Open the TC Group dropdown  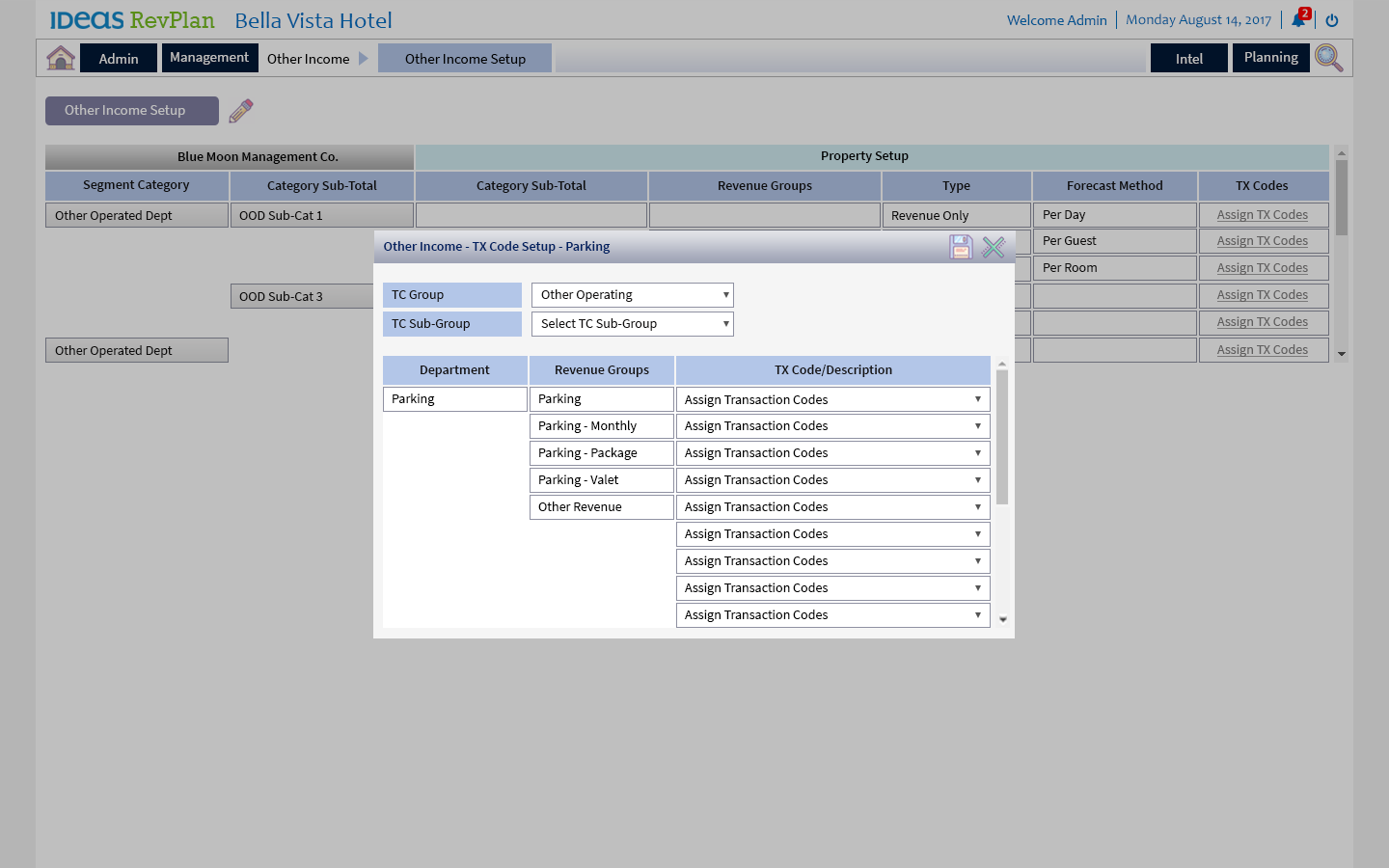pos(632,295)
